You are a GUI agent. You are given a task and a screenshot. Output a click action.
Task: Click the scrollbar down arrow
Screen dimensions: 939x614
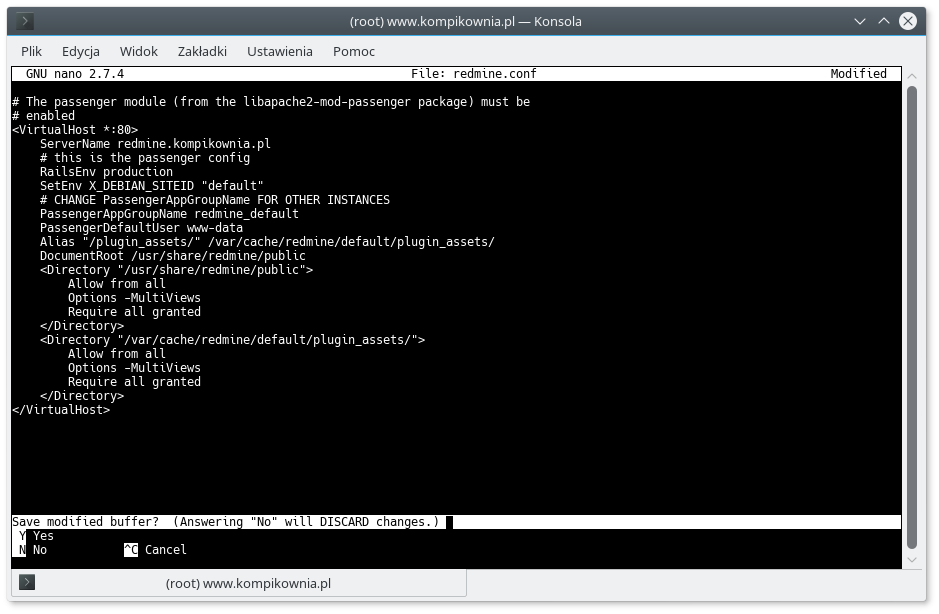[912, 560]
